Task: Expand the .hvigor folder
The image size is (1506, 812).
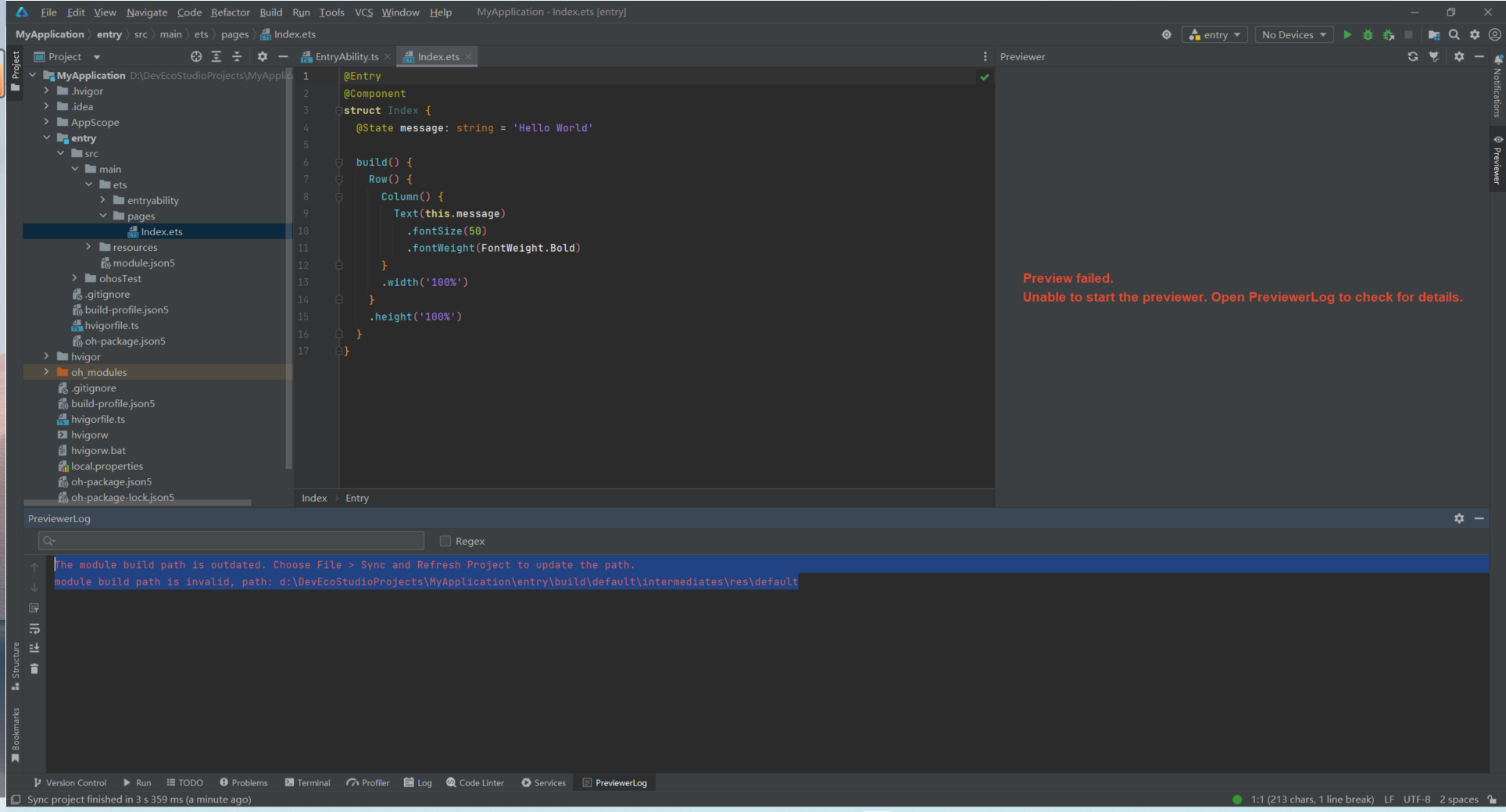Action: [x=46, y=91]
